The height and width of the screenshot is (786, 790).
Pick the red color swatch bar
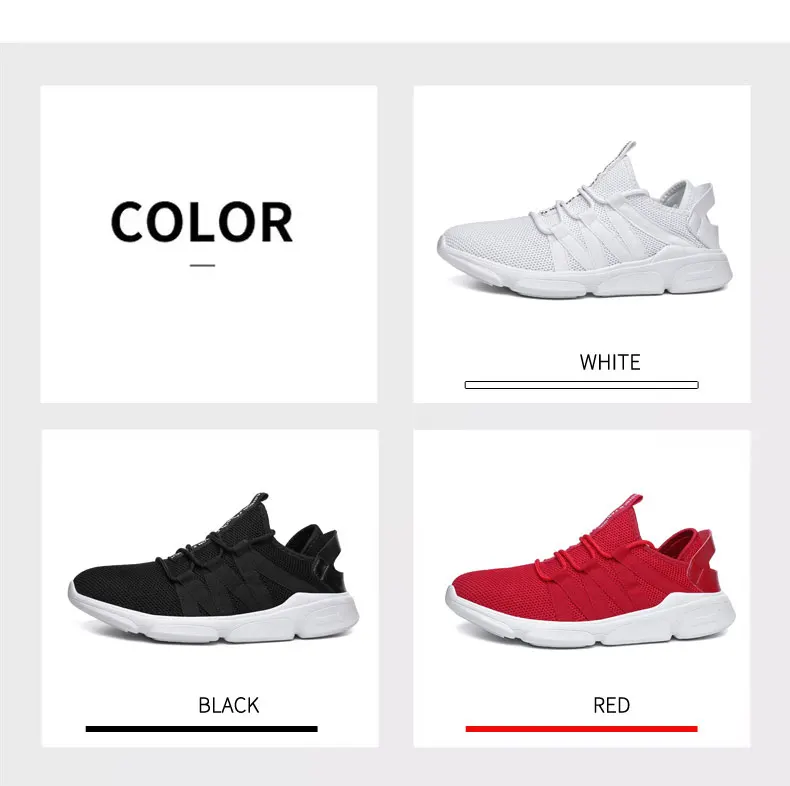point(581,729)
